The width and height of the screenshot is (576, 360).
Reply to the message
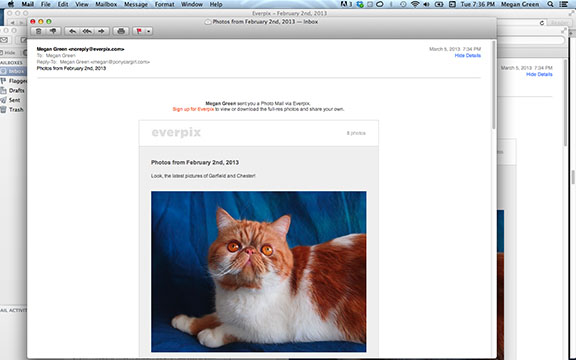pyautogui.click(x=72, y=31)
